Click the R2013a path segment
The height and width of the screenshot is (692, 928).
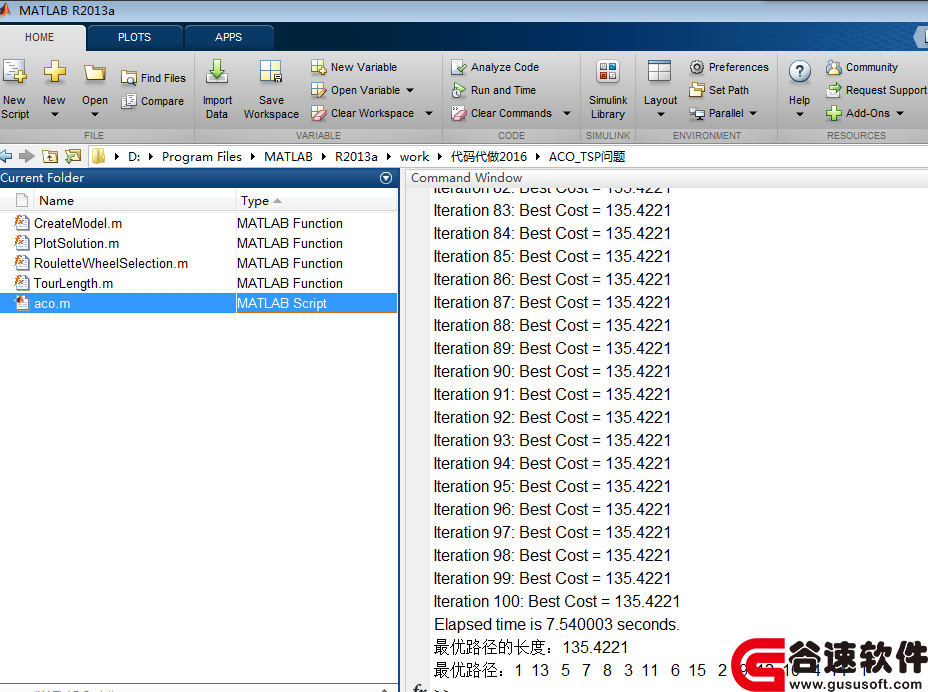pos(356,157)
